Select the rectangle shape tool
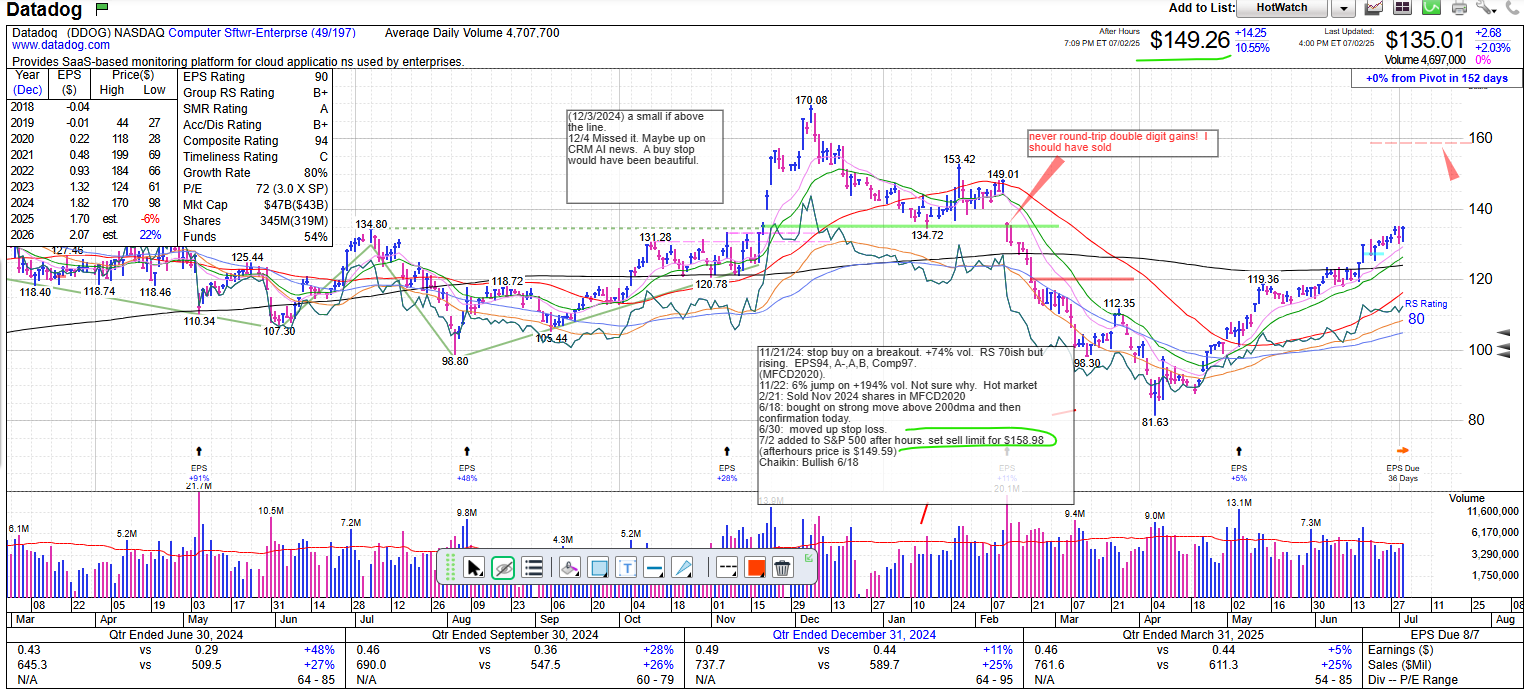 click(x=598, y=568)
